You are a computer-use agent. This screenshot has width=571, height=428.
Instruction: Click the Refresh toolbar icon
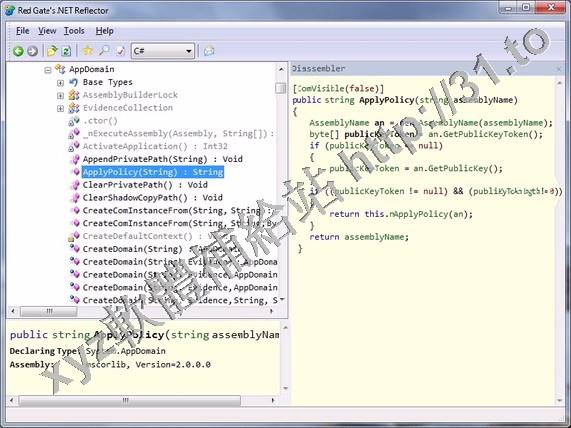coord(66,51)
